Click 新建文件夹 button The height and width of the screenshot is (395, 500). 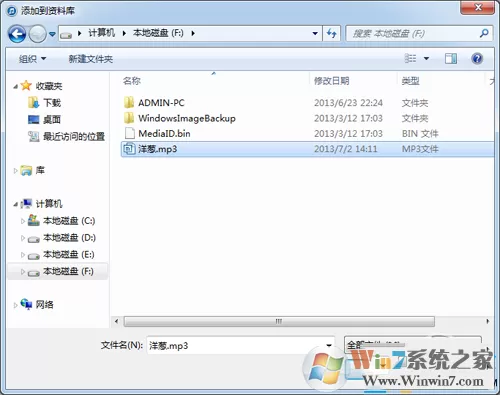point(91,59)
